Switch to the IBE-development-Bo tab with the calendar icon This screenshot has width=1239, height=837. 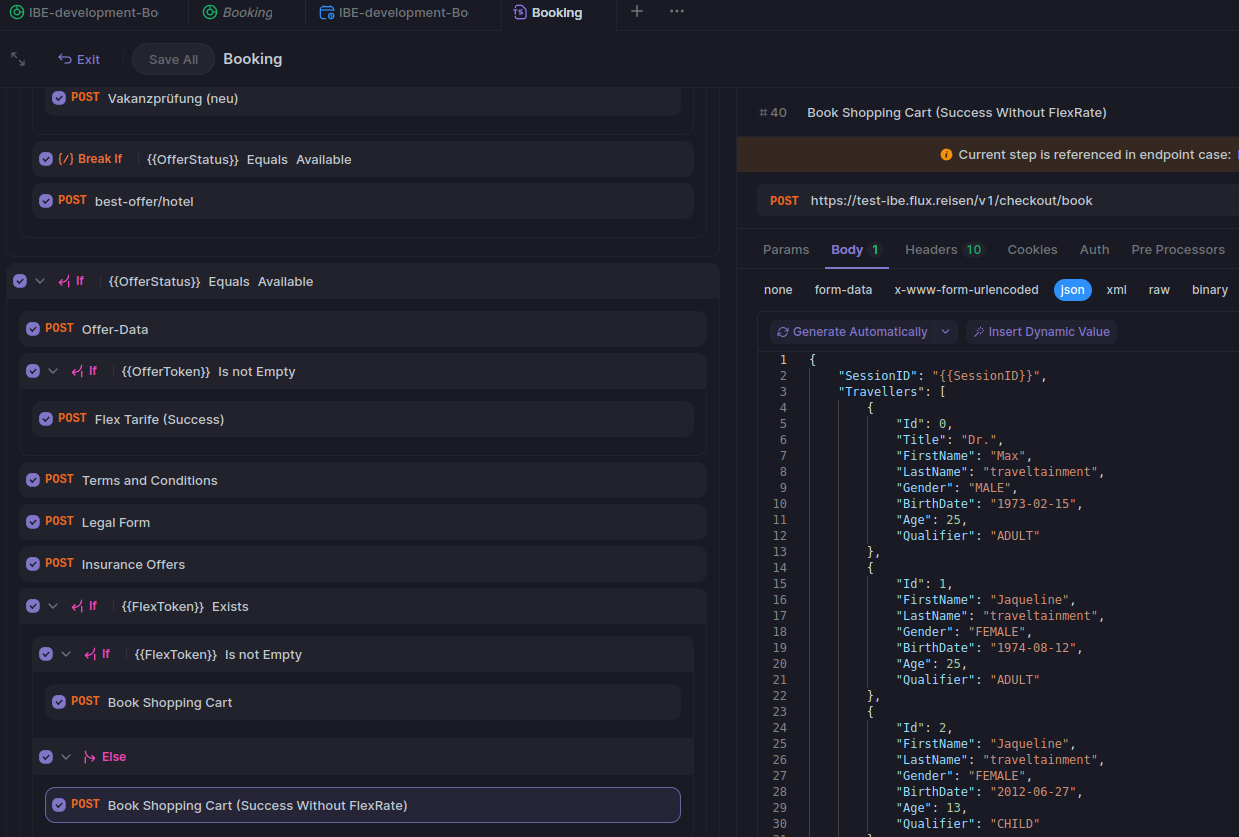pos(393,12)
